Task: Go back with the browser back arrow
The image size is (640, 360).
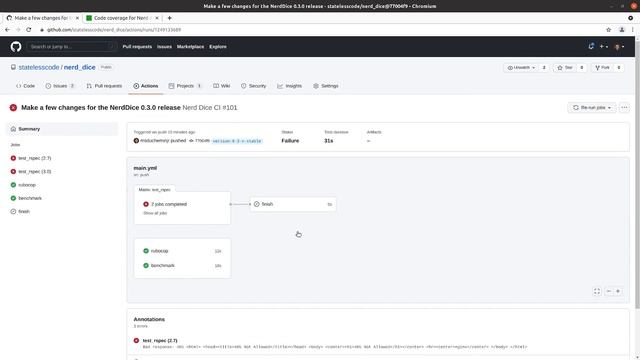Action: click(x=7, y=30)
